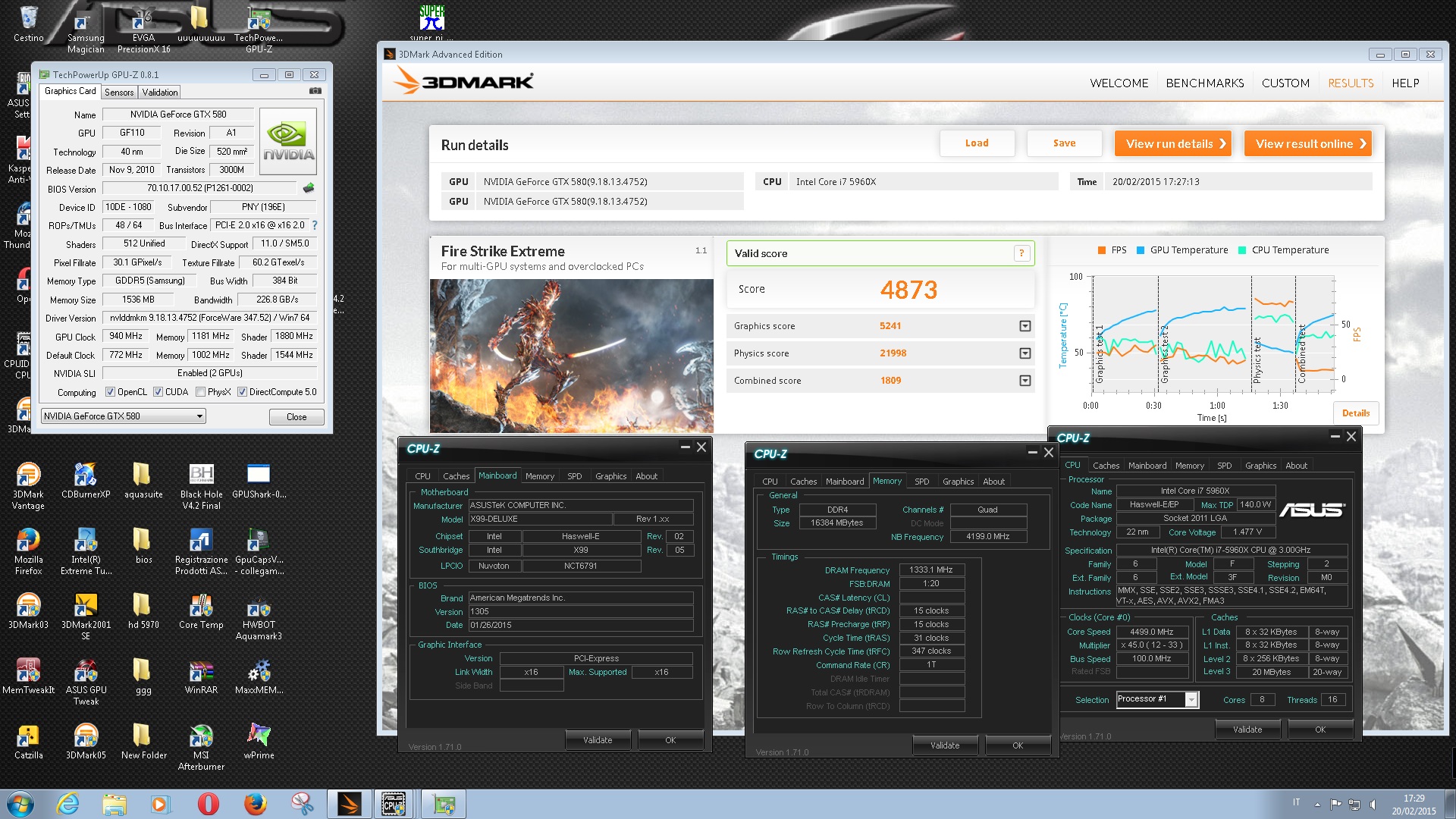Open HWBOT Aquamark3 shortcut

[259, 617]
